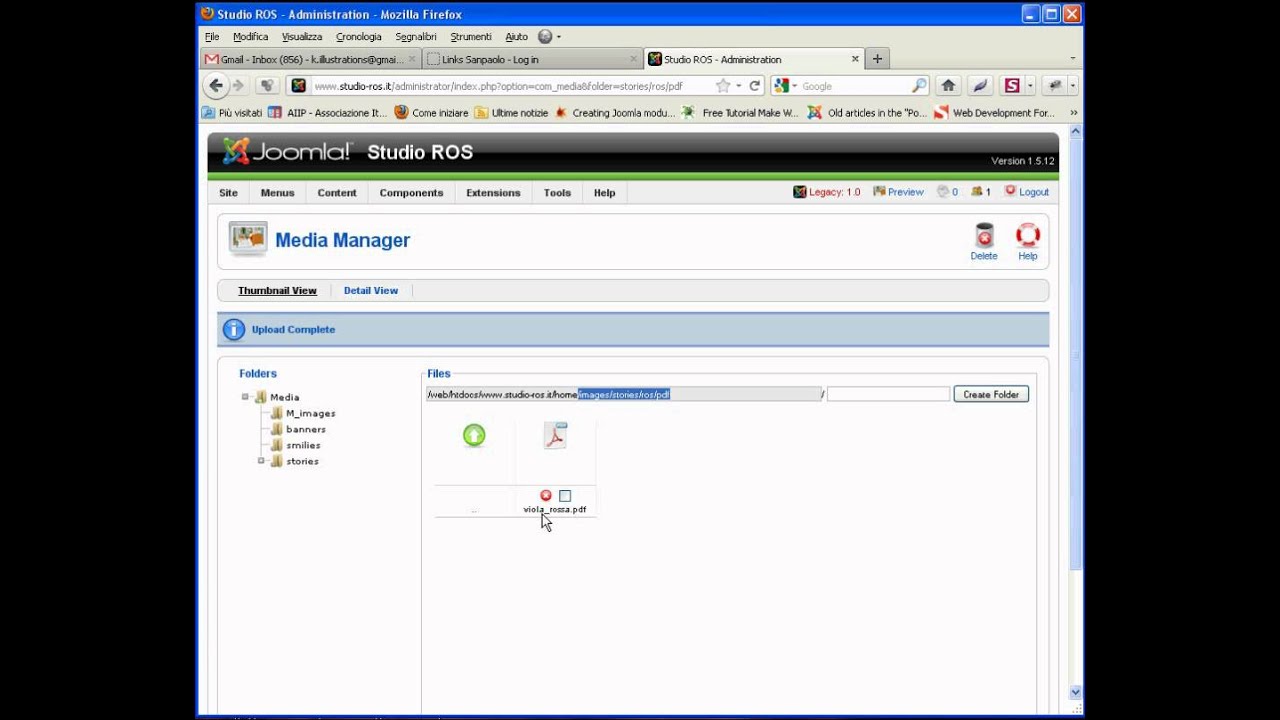The width and height of the screenshot is (1280, 720).
Task: Open the File menu in Firefox
Action: click(x=212, y=37)
